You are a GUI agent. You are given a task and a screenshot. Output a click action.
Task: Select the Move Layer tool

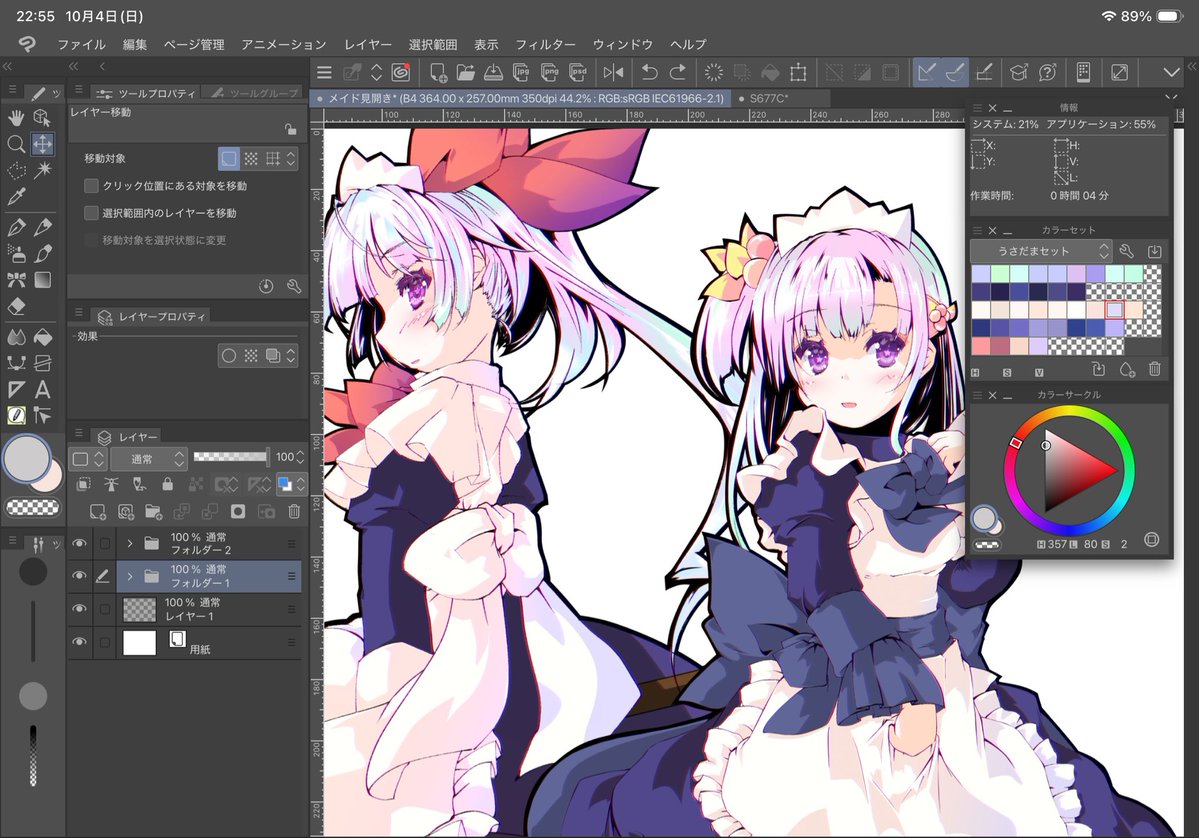(x=43, y=144)
